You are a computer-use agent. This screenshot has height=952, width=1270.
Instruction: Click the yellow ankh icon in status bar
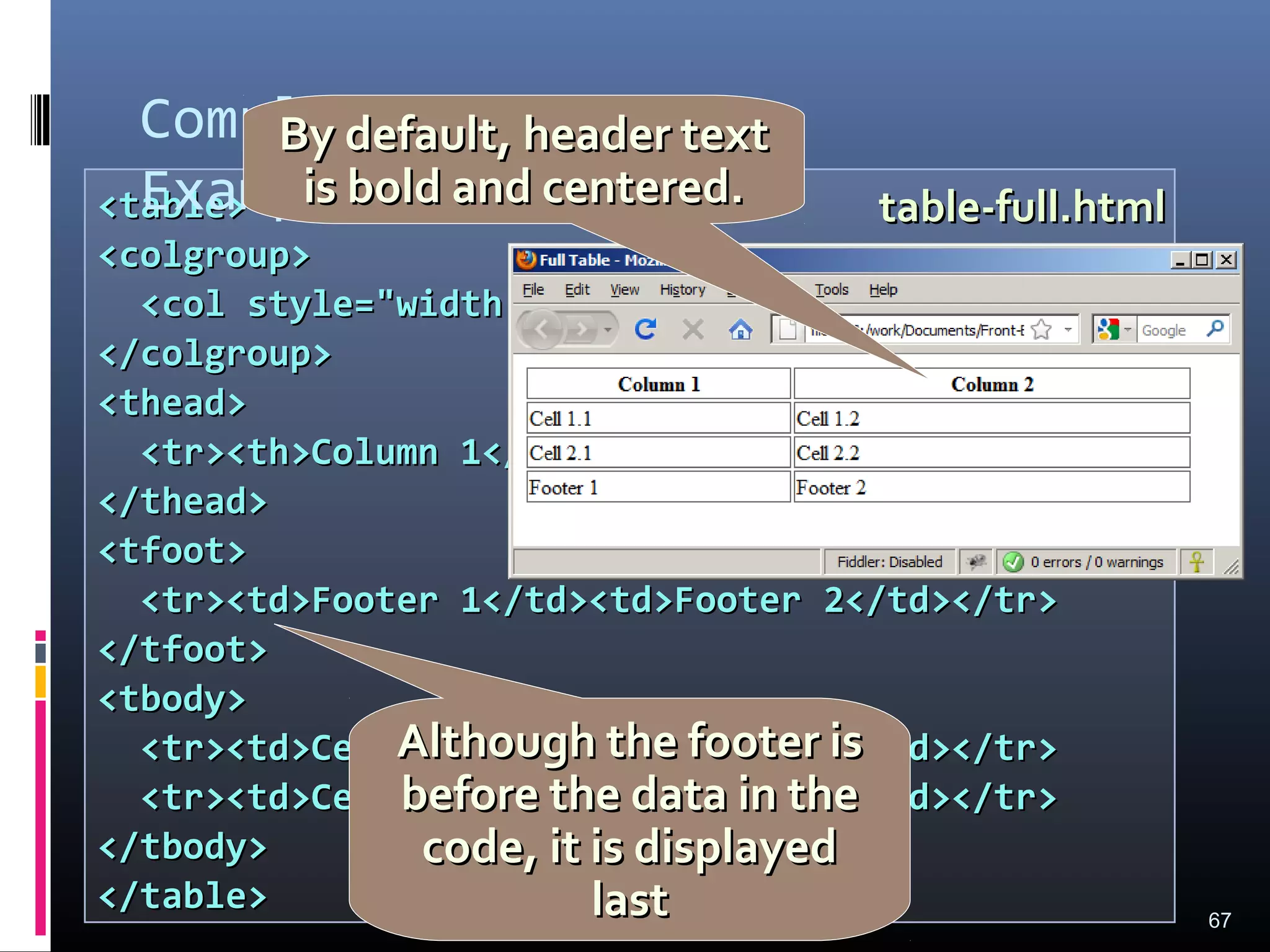(1197, 562)
